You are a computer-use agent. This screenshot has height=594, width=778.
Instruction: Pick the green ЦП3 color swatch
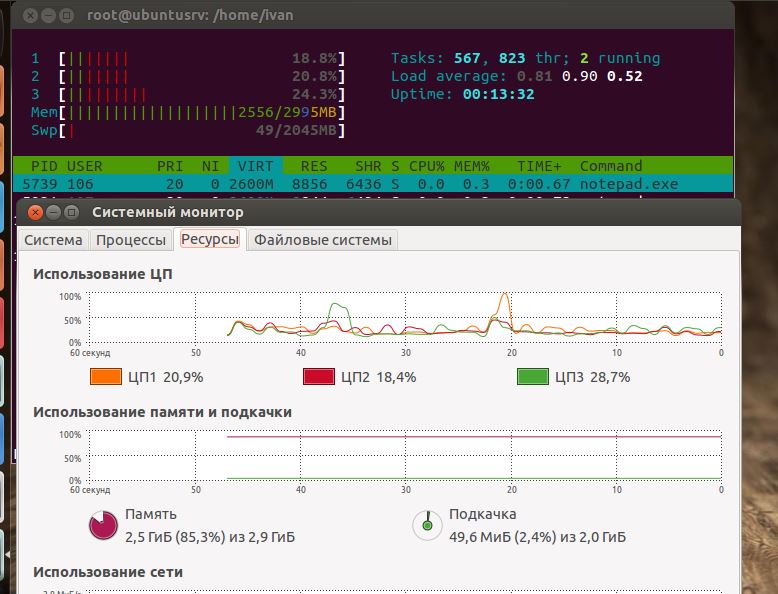coord(532,377)
